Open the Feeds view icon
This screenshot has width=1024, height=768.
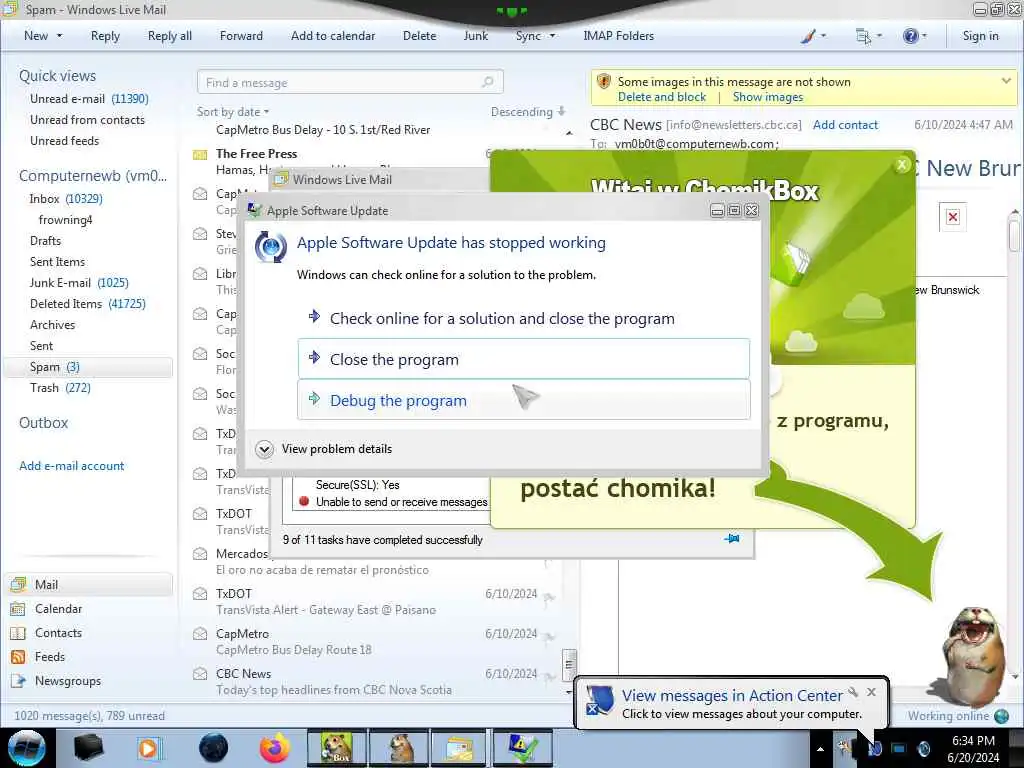click(18, 657)
